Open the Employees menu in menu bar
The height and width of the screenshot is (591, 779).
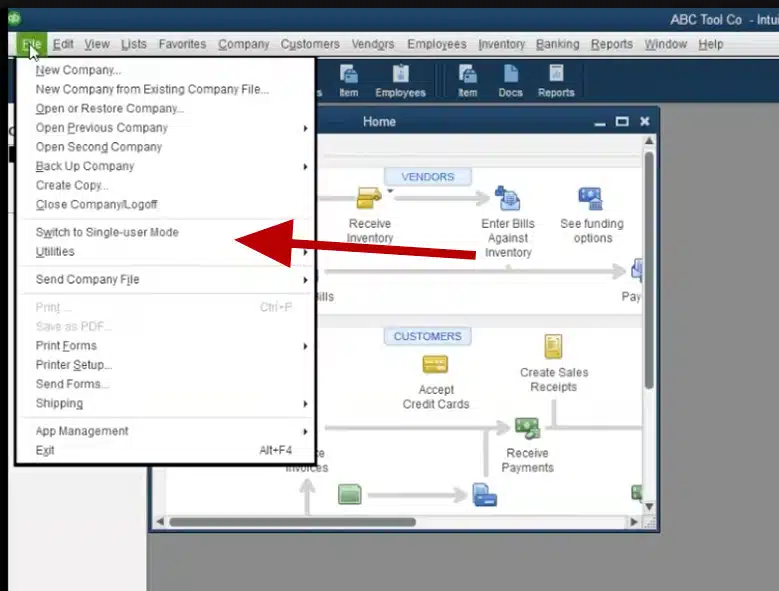(x=437, y=44)
